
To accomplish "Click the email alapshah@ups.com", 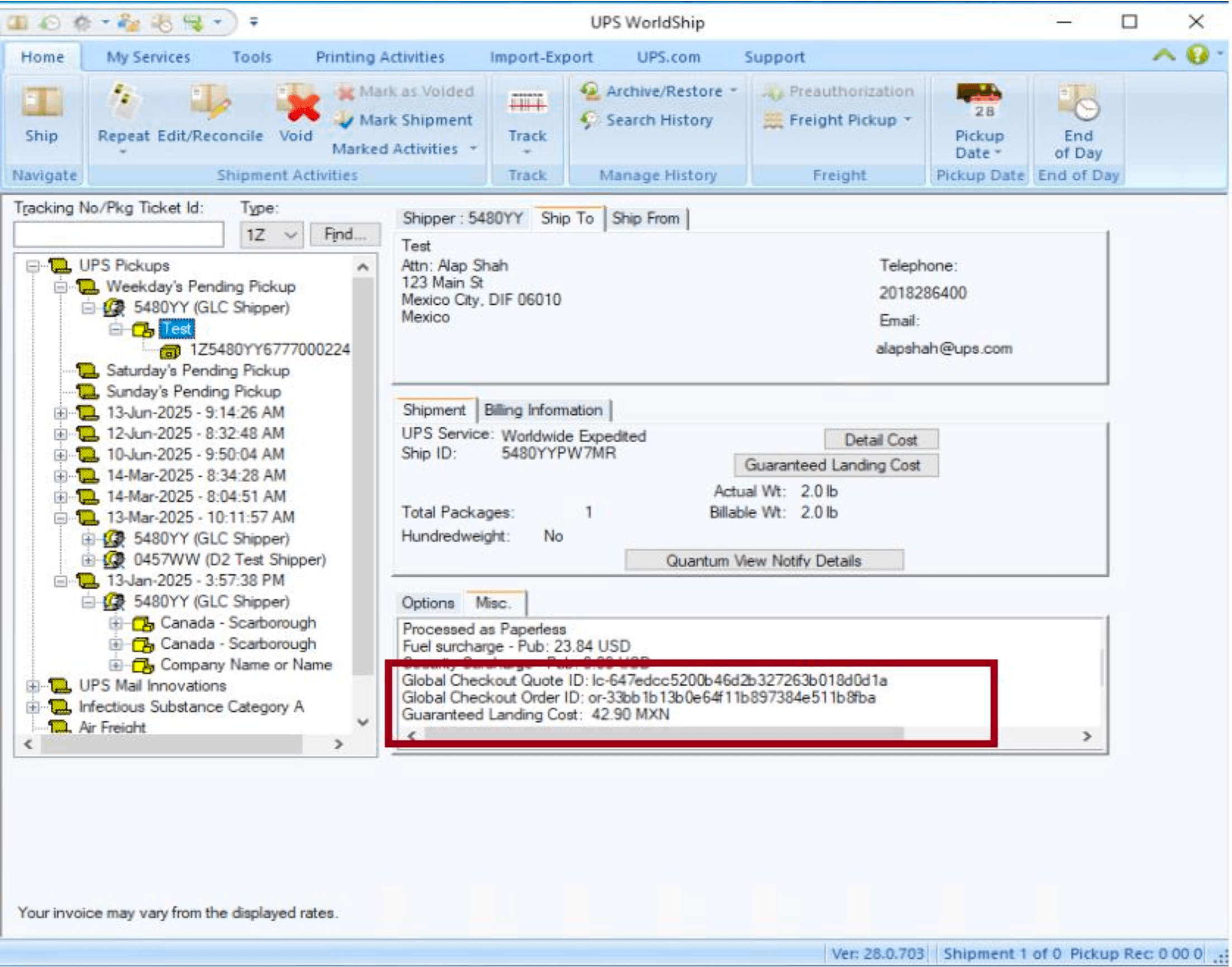I will click(944, 348).
